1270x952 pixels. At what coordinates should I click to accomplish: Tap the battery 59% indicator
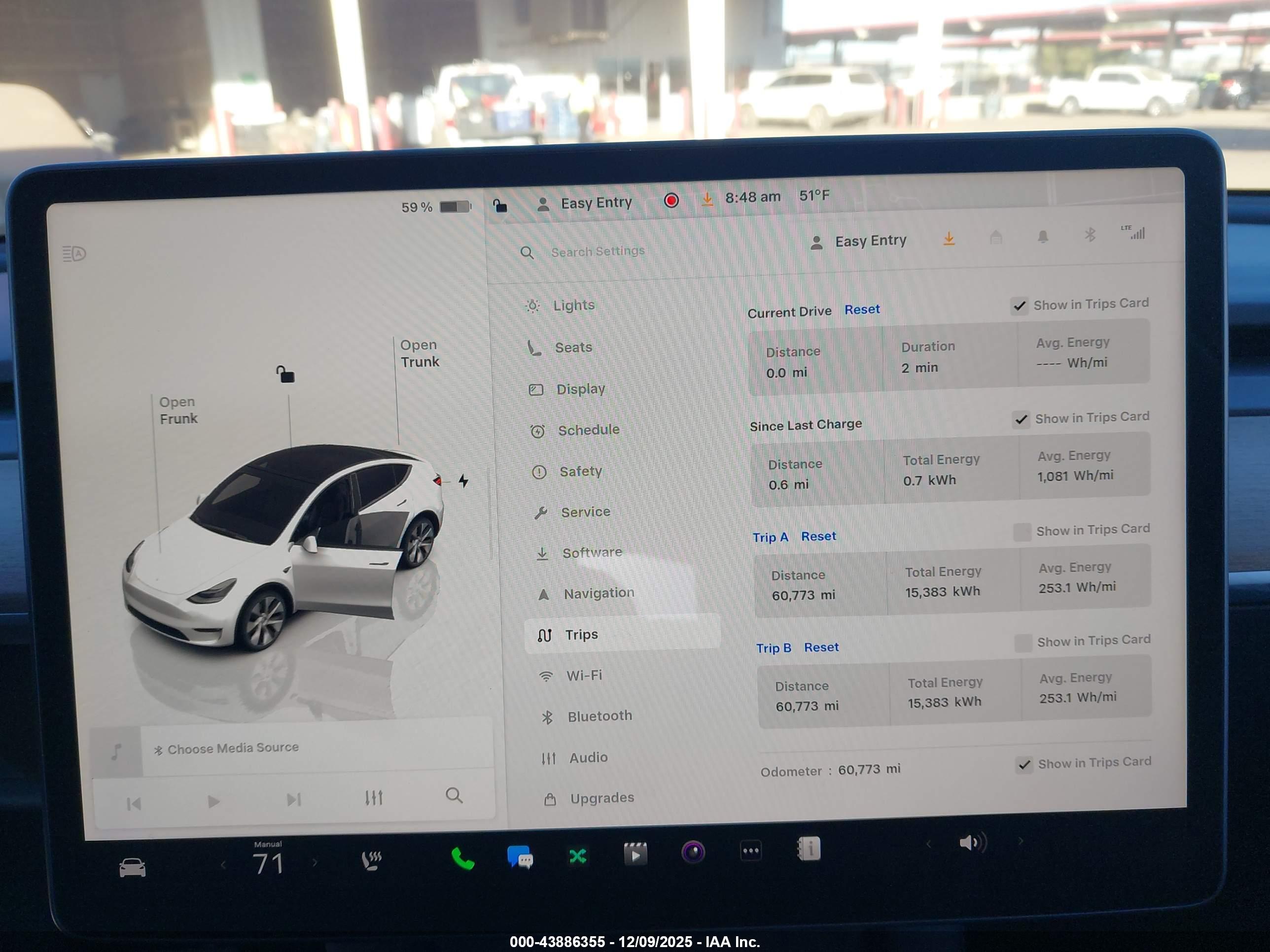(436, 206)
